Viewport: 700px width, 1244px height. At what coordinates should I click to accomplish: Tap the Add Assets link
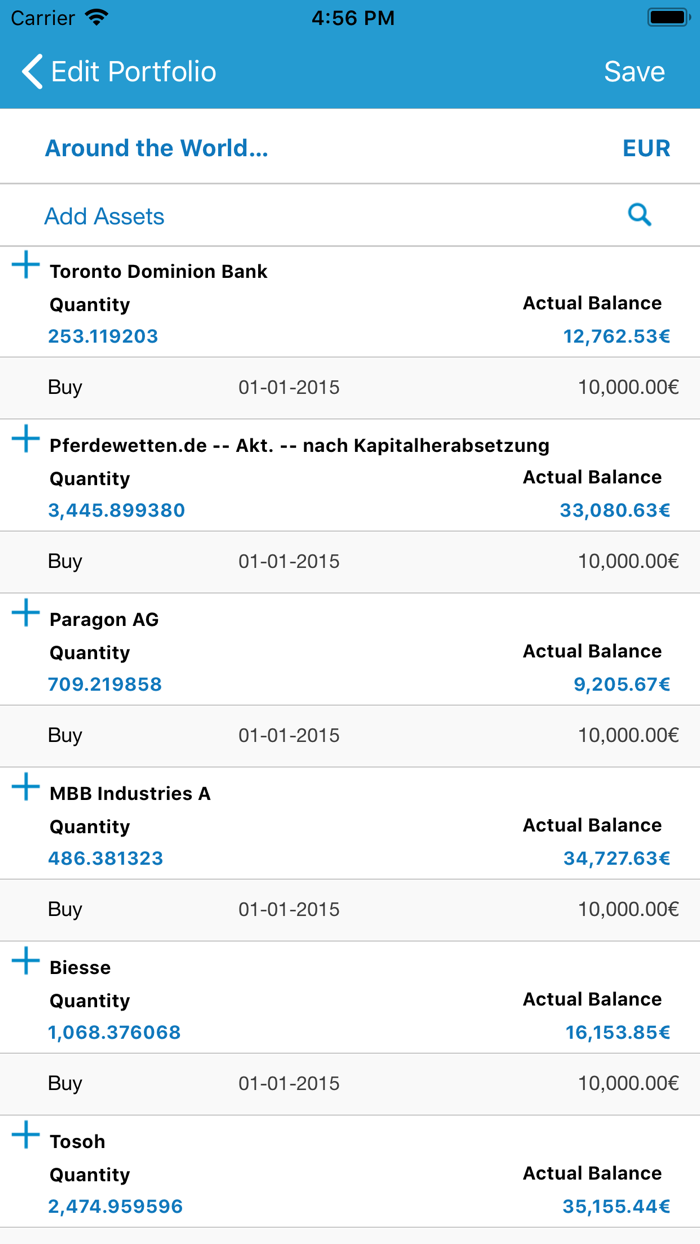point(104,216)
